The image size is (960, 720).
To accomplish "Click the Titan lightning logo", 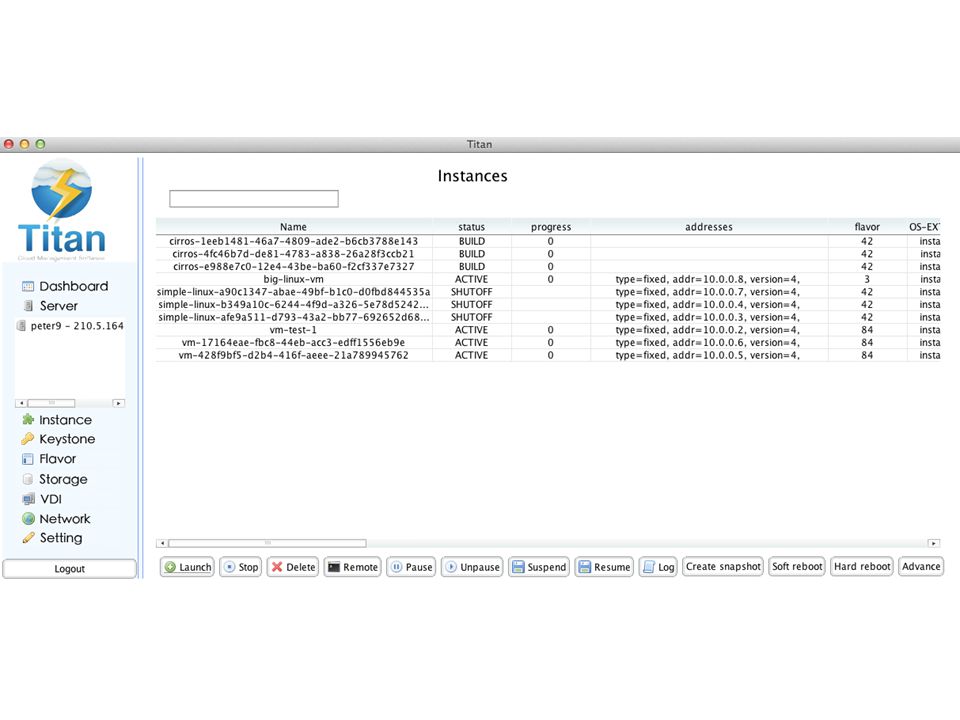I will tap(61, 189).
